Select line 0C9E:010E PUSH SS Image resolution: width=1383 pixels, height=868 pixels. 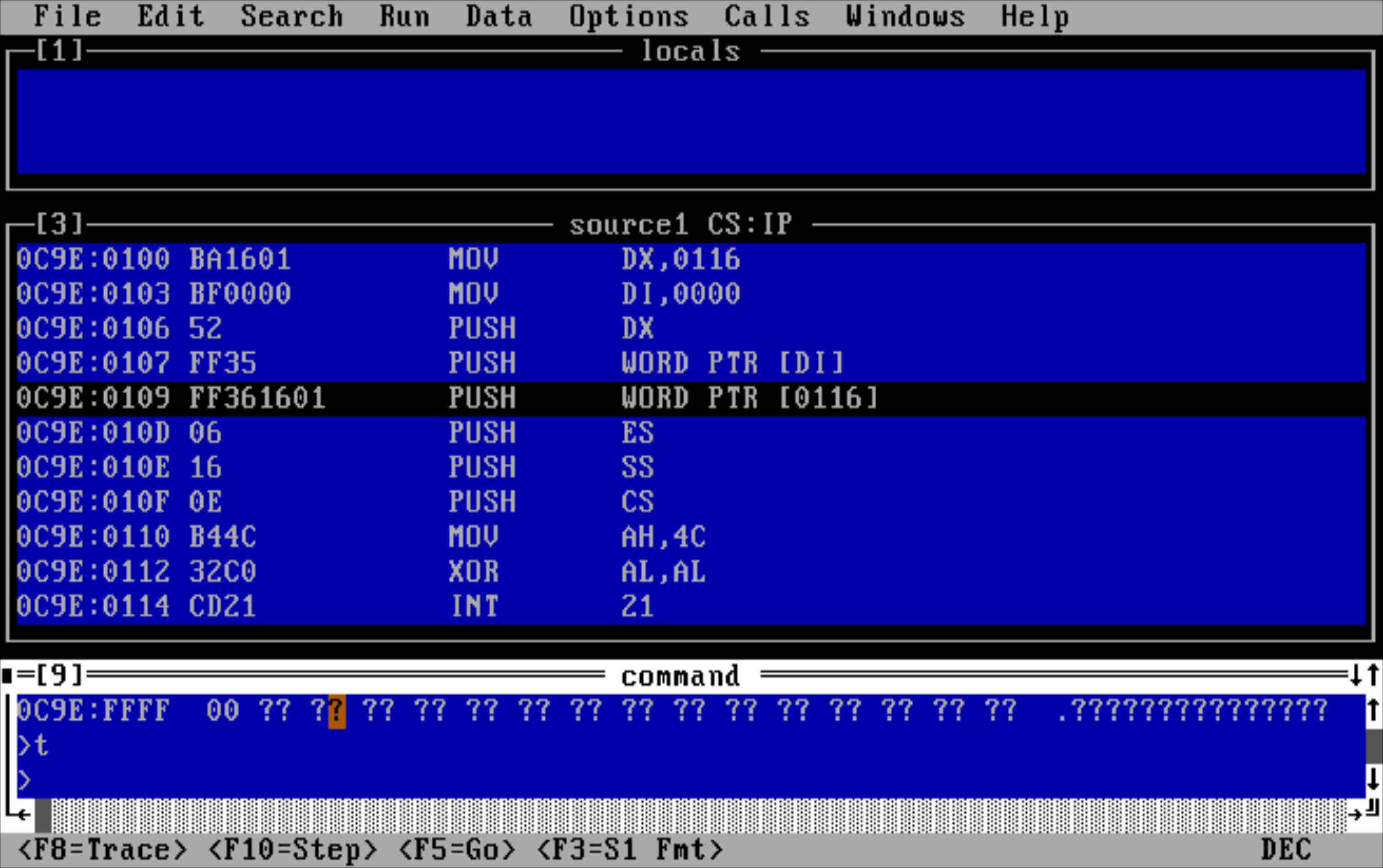tap(691, 468)
